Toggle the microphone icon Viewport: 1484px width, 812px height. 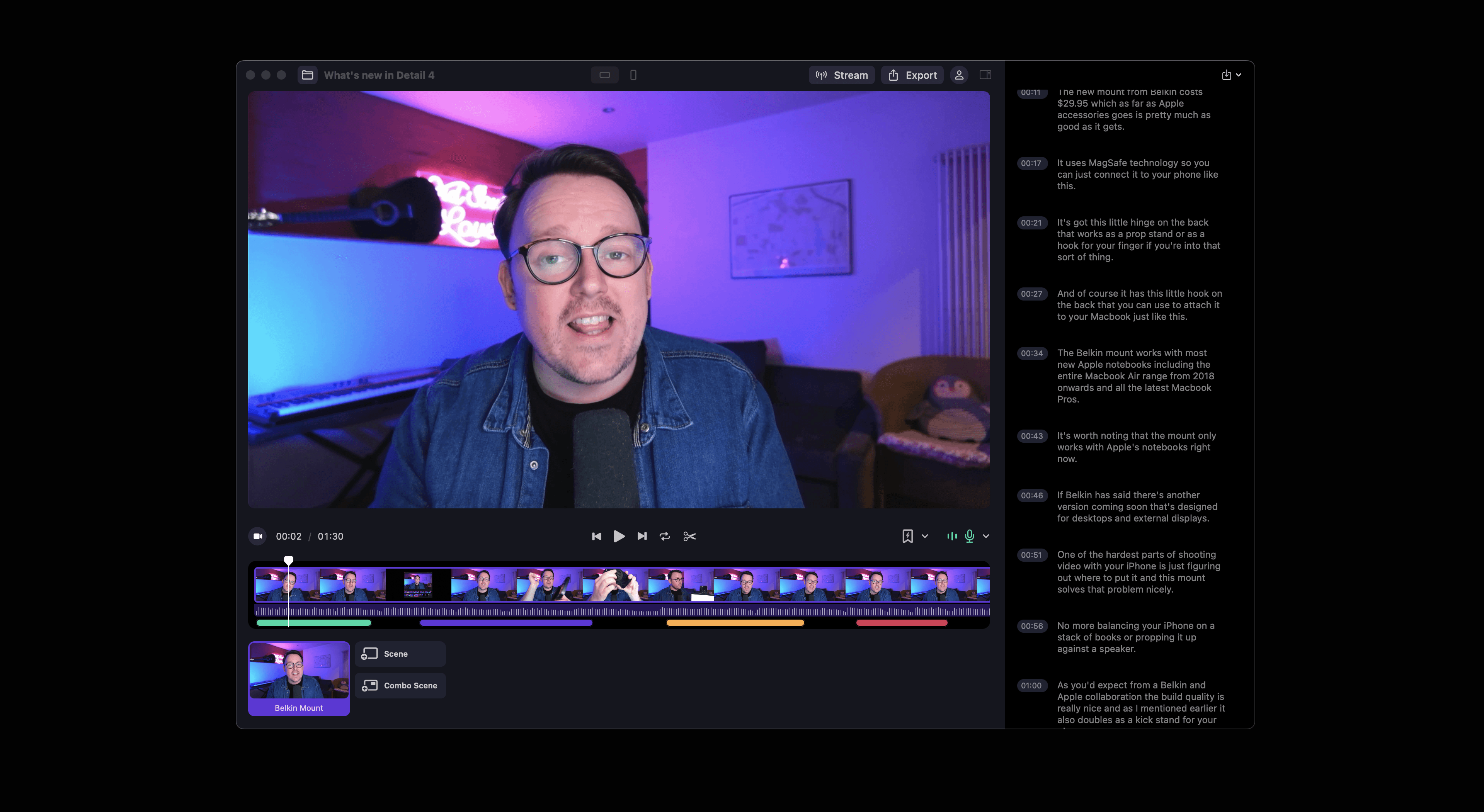tap(970, 536)
